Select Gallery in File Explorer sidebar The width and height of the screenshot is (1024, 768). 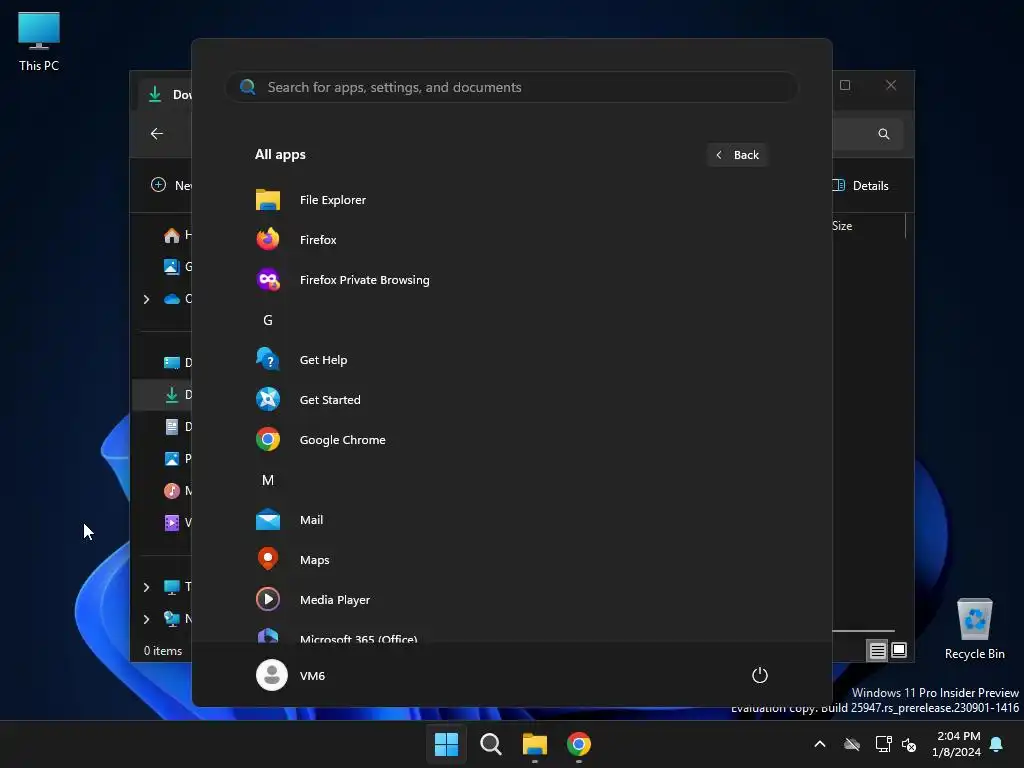176,266
